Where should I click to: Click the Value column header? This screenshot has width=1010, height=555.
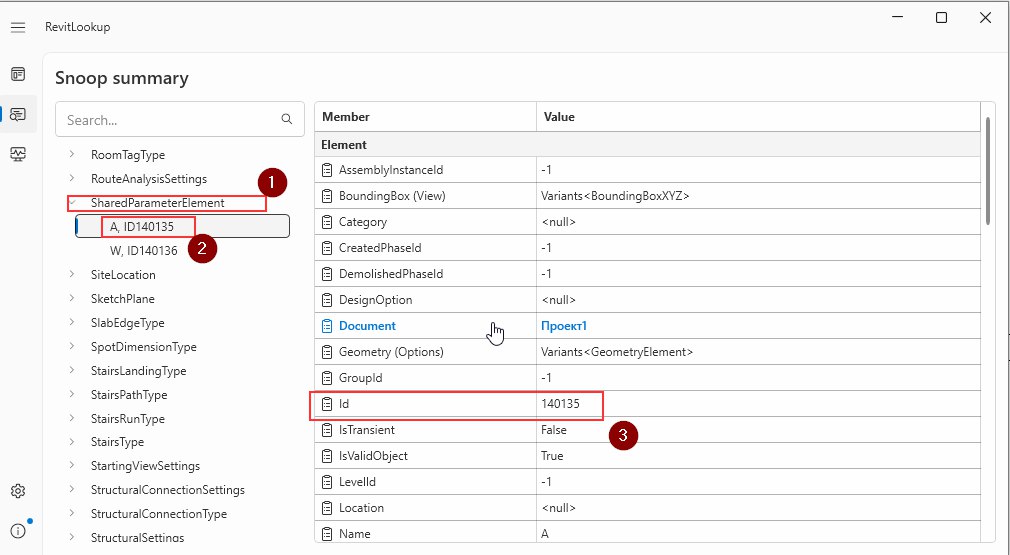coord(758,117)
